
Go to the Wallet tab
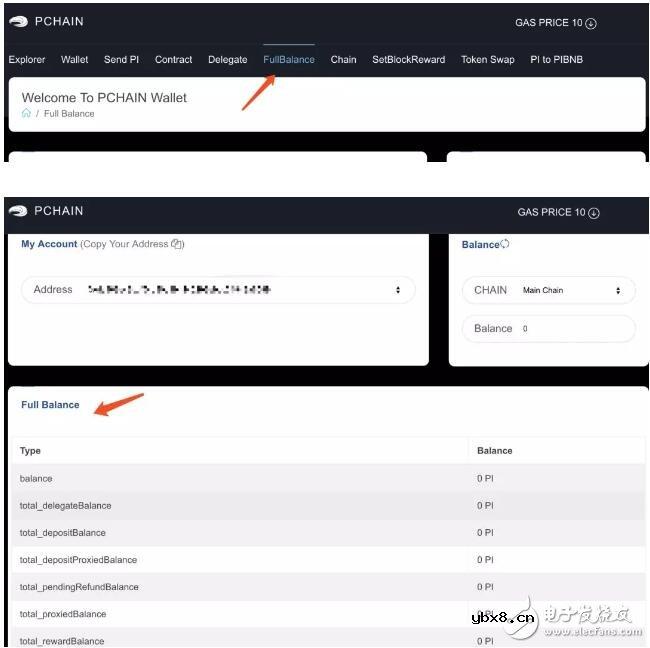(75, 60)
